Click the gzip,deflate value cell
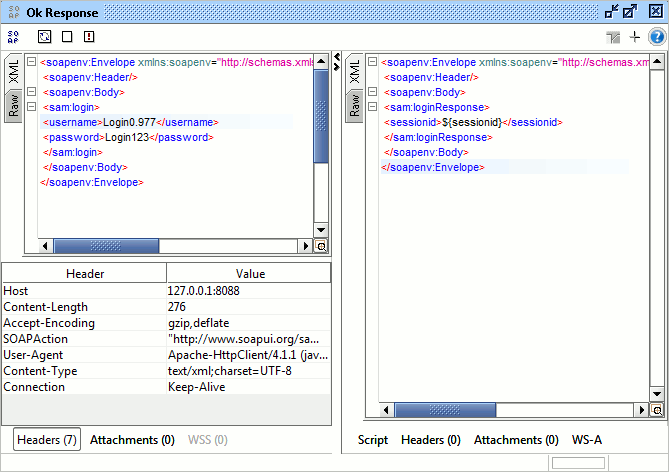The width and height of the screenshot is (669, 472). pyautogui.click(x=249, y=323)
